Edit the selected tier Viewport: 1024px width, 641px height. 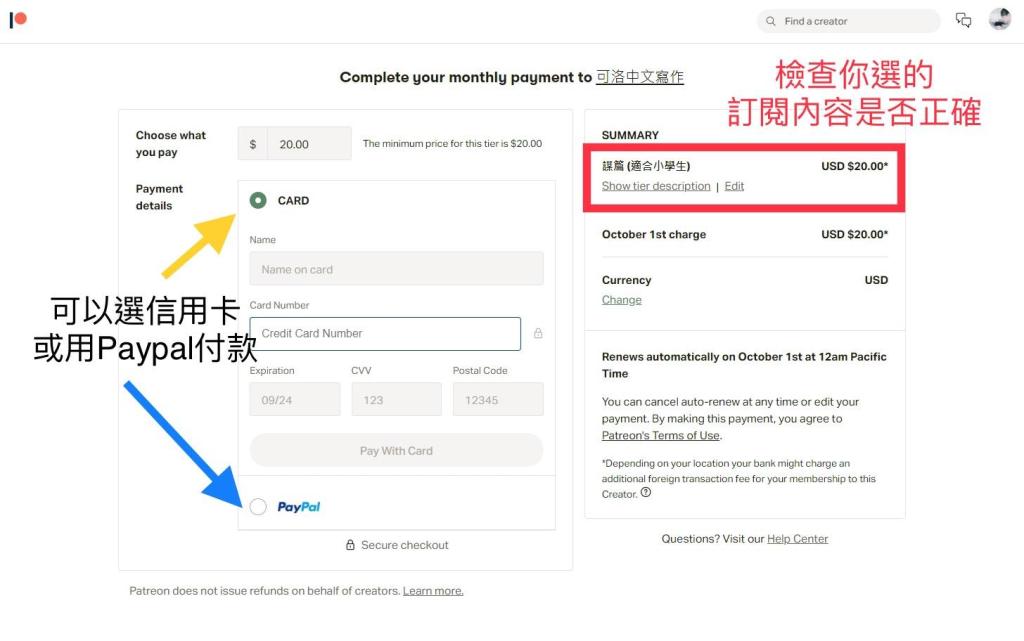(734, 186)
